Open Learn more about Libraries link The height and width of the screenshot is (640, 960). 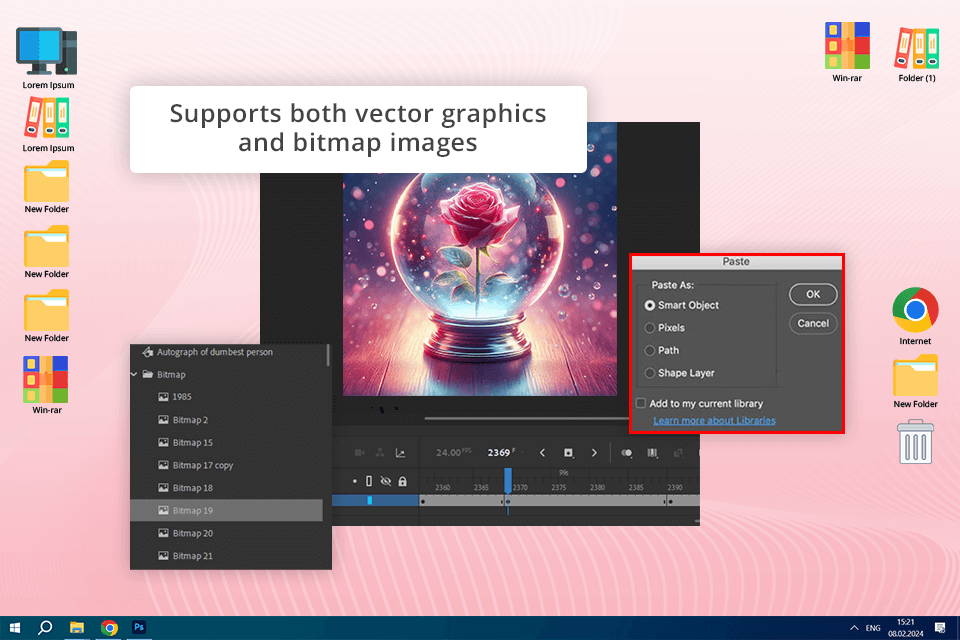pyautogui.click(x=714, y=421)
